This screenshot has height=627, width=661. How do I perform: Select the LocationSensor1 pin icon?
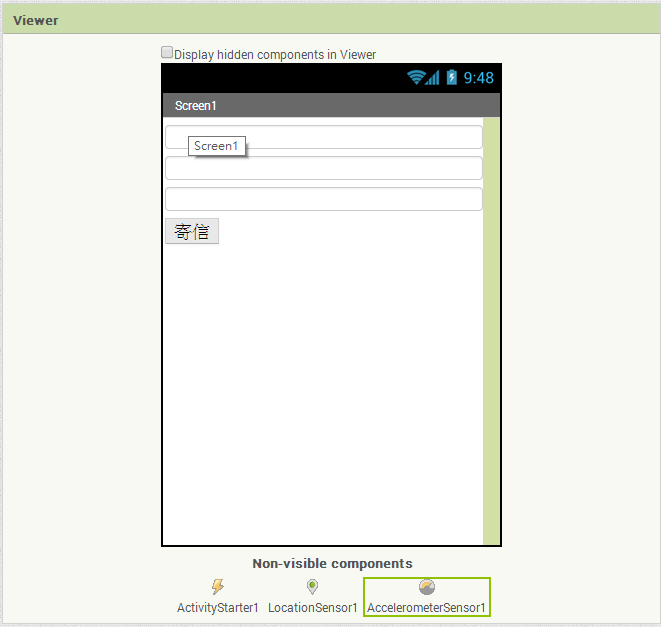[312, 586]
